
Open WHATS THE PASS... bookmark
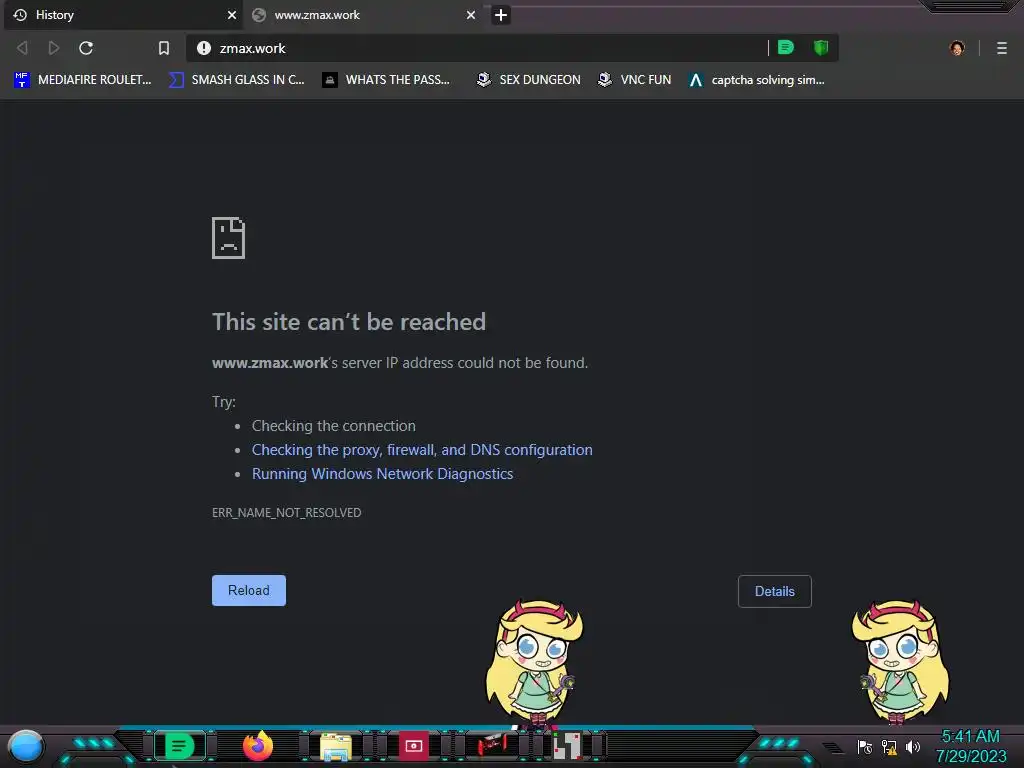pos(386,80)
